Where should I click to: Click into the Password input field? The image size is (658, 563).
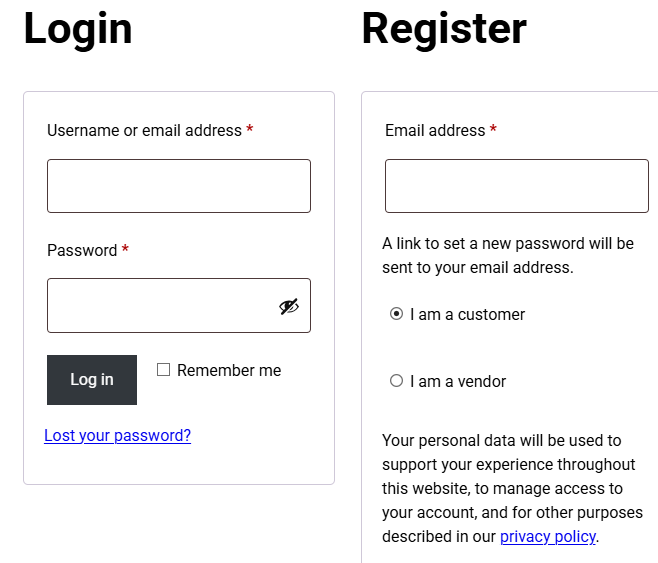coord(160,306)
